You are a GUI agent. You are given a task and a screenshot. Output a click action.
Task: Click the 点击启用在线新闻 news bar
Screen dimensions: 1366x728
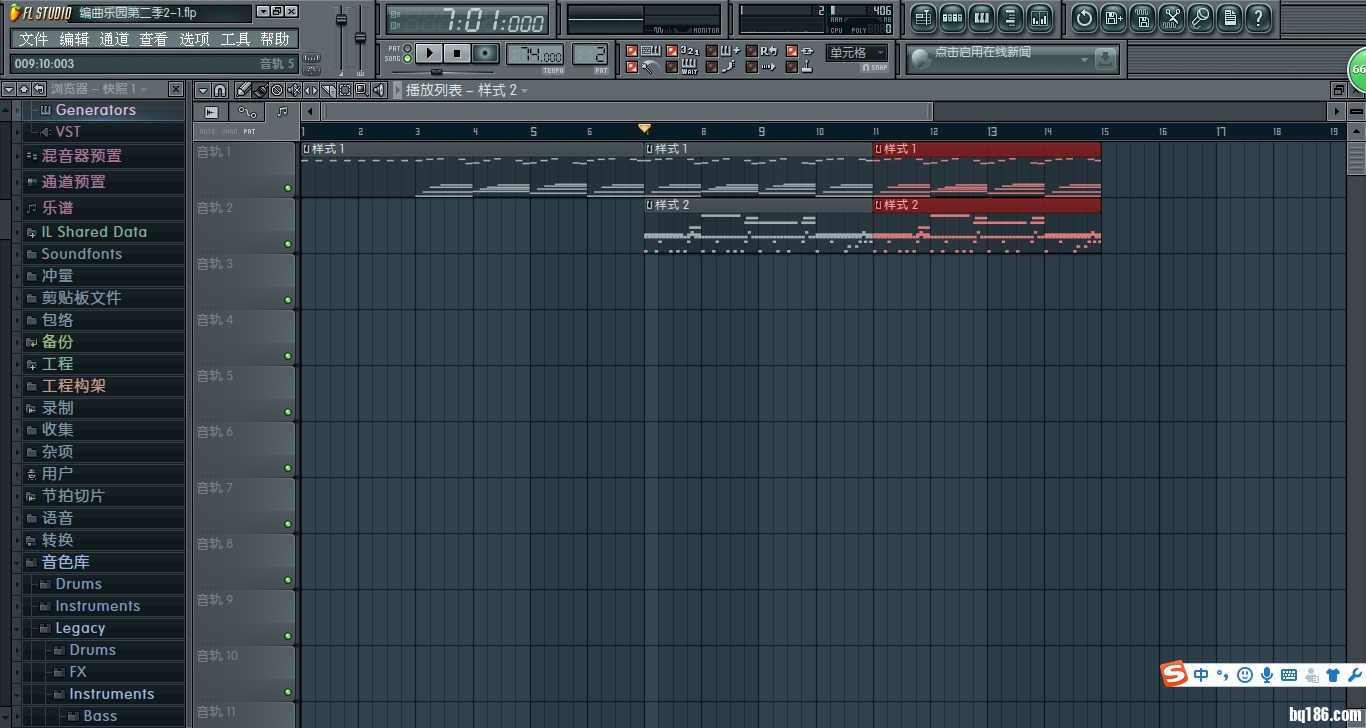(1010, 59)
